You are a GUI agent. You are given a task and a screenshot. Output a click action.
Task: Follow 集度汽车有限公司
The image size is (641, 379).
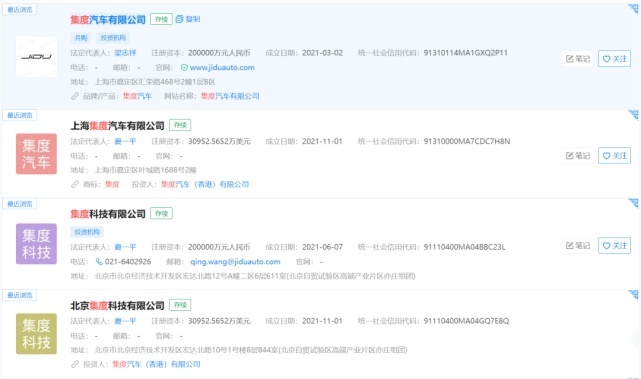(x=614, y=59)
